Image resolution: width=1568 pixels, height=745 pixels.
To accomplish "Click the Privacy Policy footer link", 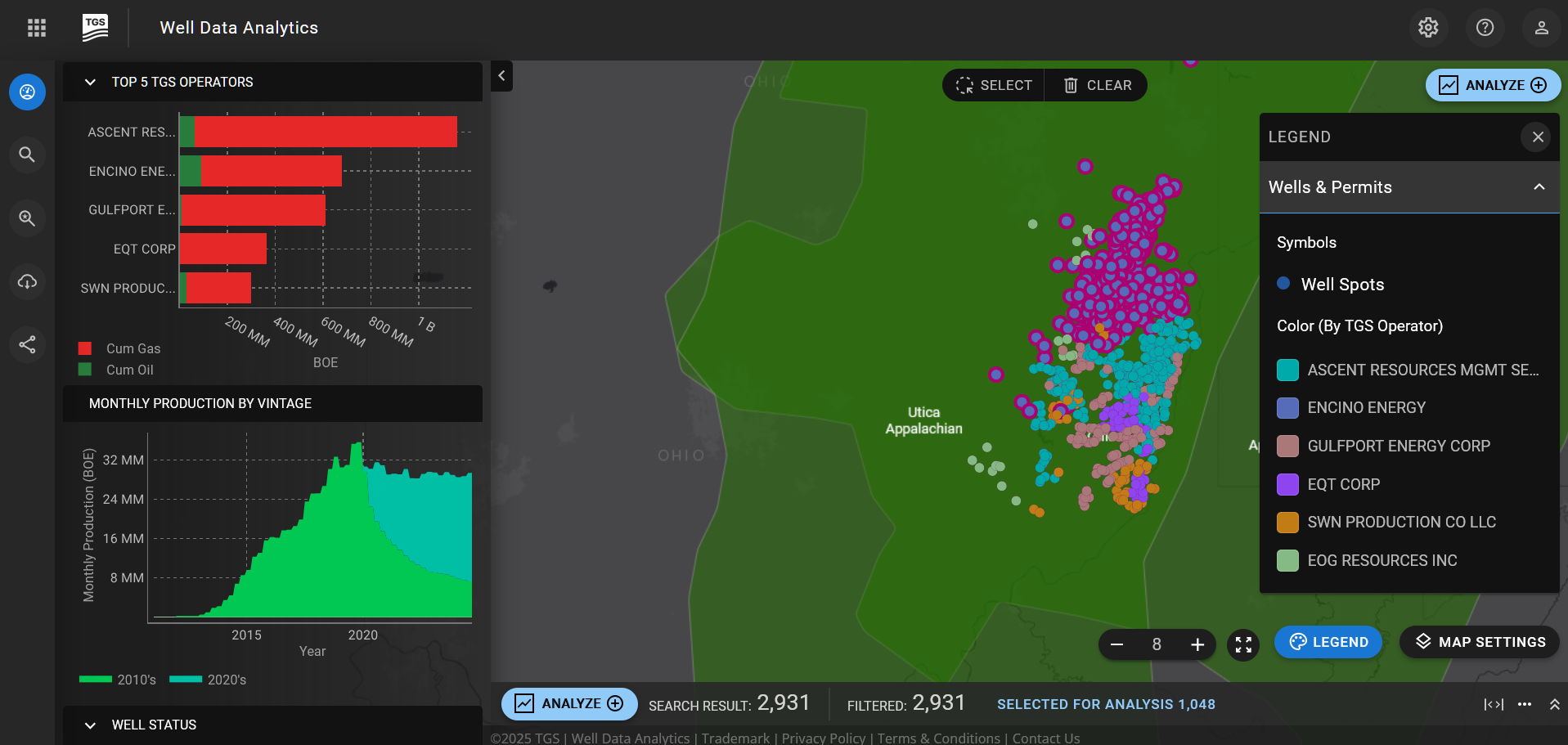I will point(823,738).
